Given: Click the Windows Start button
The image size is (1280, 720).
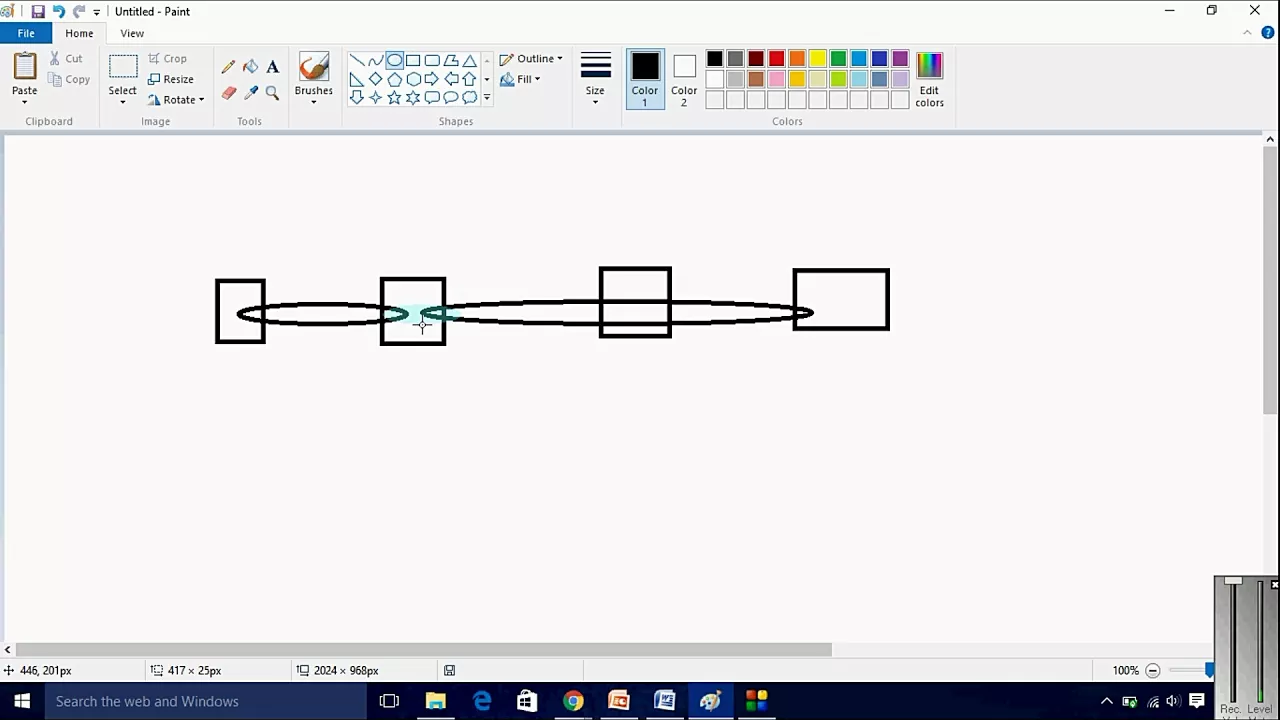Looking at the screenshot, I should (21, 701).
